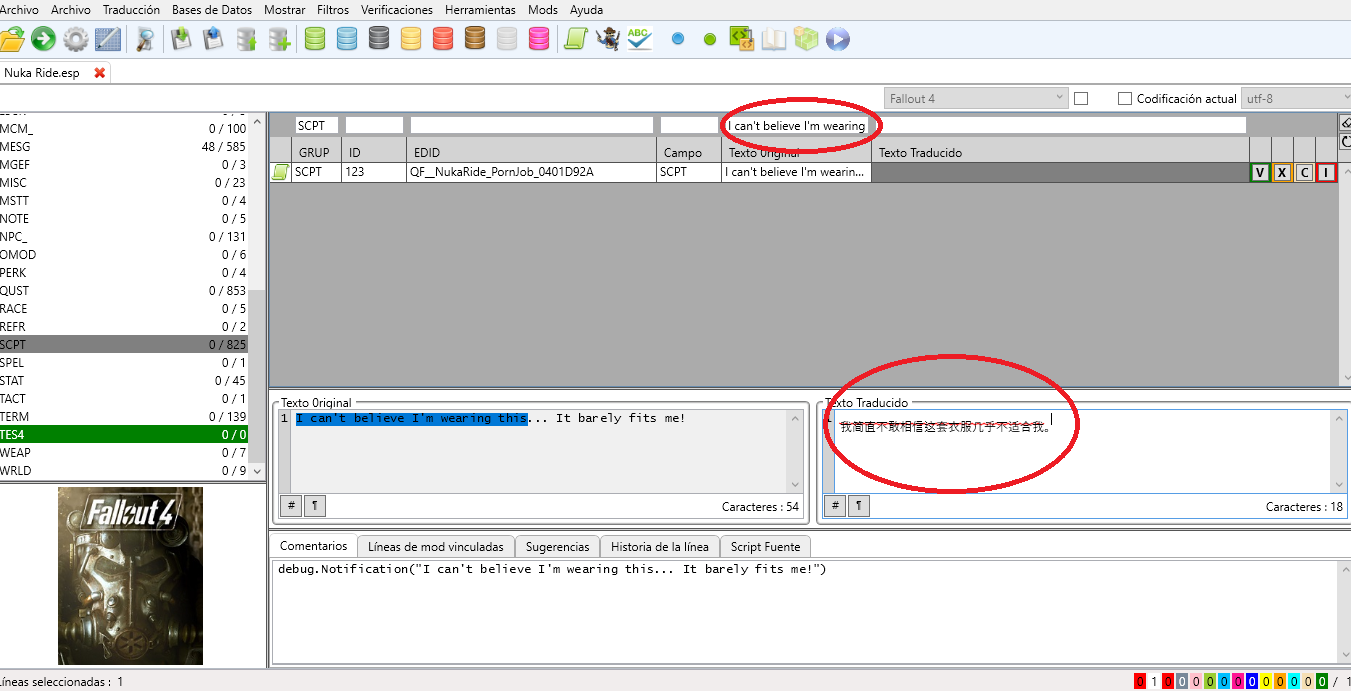
Task: Select the pink database cylinder icon
Action: (539, 39)
